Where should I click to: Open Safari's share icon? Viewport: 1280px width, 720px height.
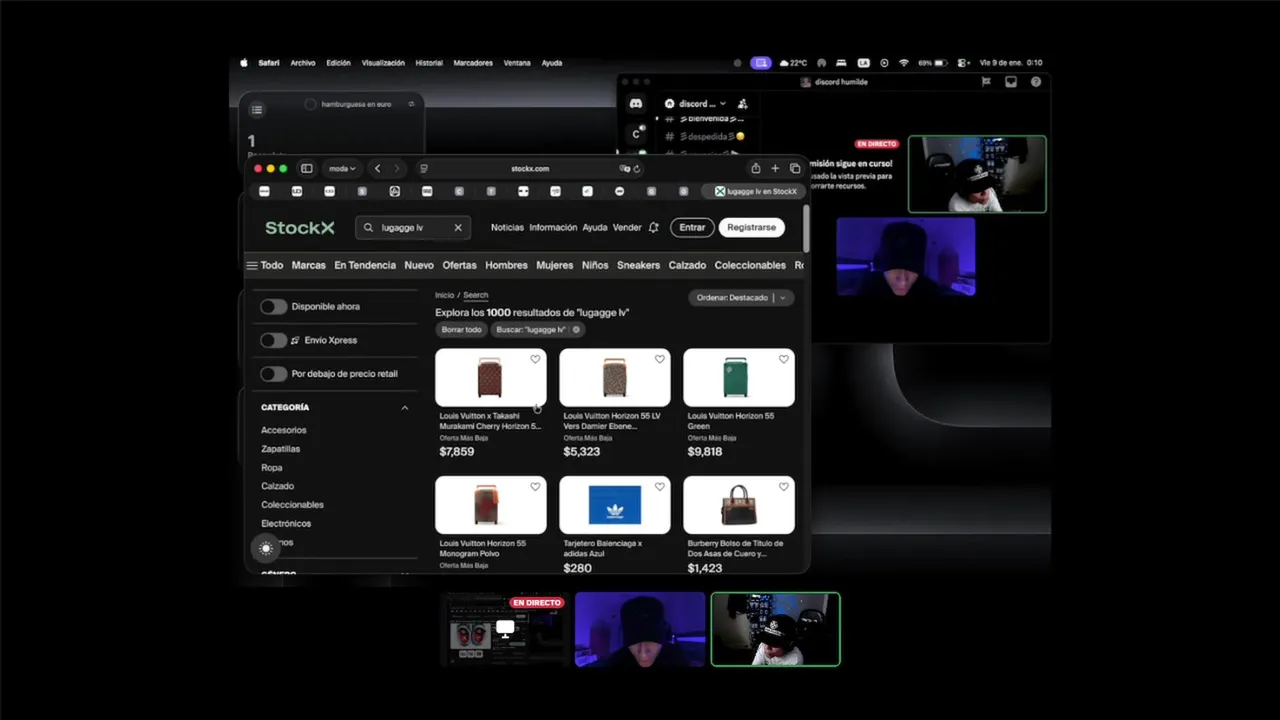(756, 169)
